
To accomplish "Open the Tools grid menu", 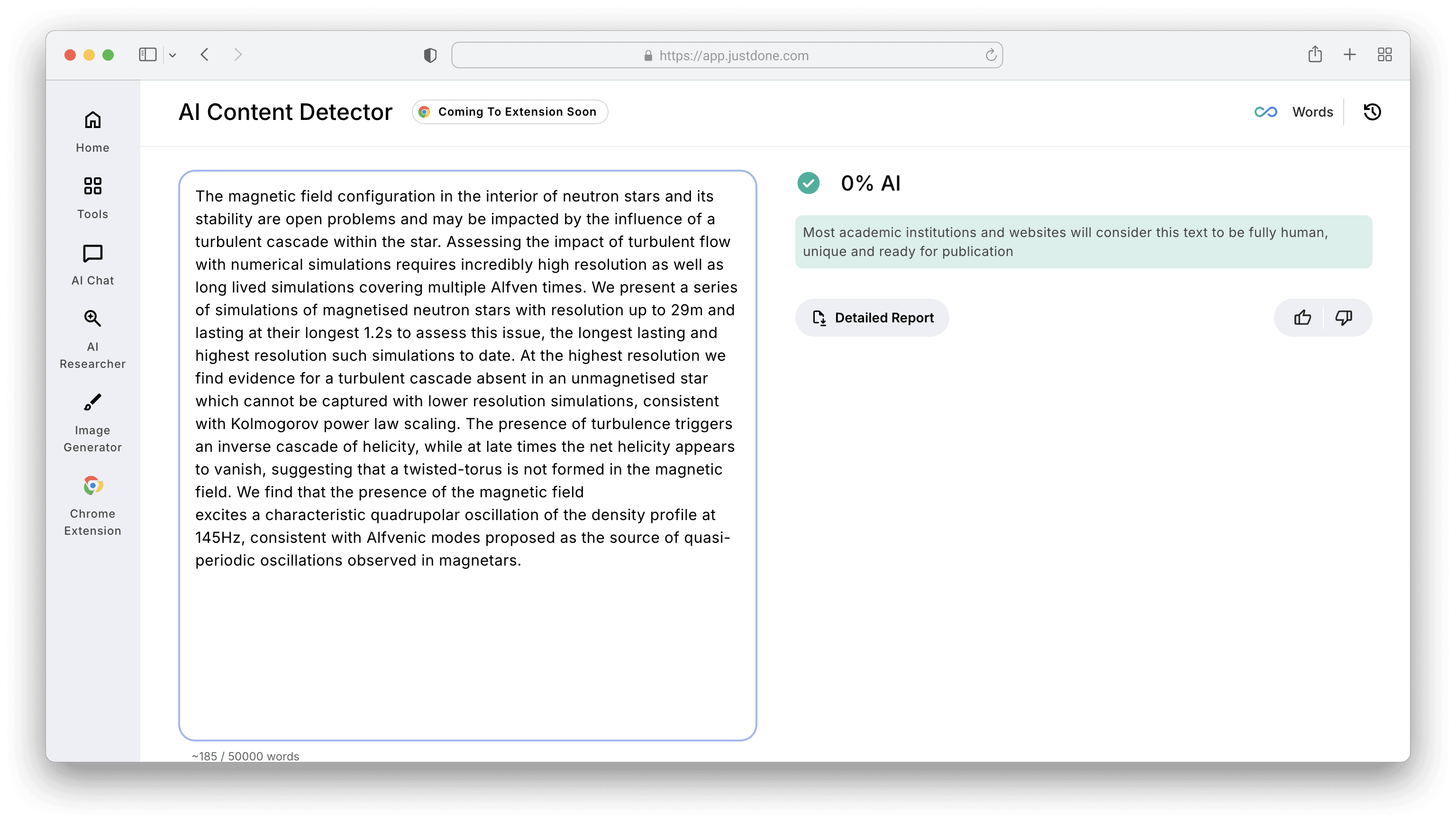I will [x=93, y=198].
